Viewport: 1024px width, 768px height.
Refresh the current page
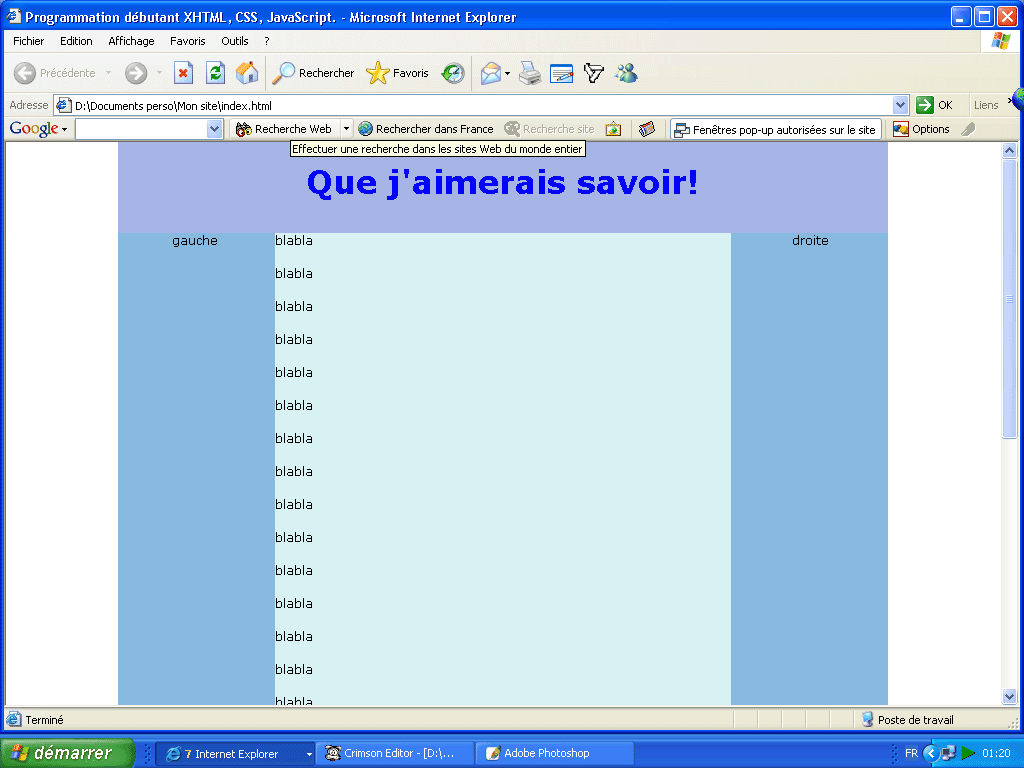(214, 72)
